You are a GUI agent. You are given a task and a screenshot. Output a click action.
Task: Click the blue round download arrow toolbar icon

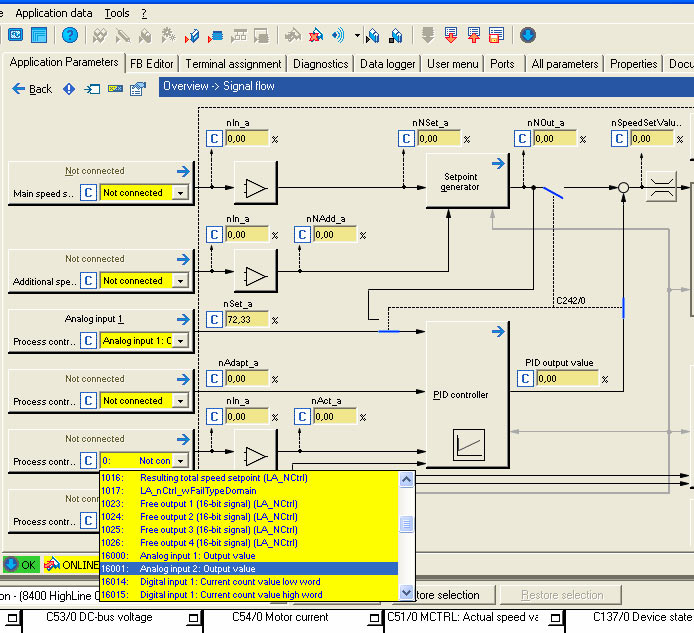coord(527,36)
